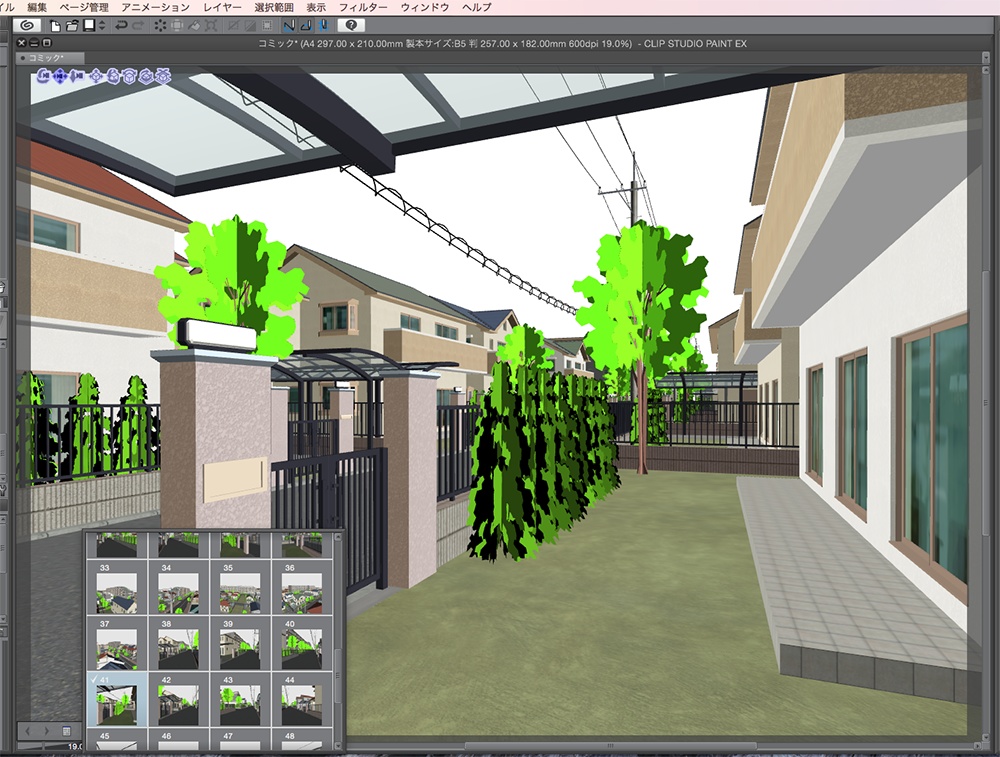
Task: Click the grid list icon near the page arrows
Action: [x=66, y=730]
